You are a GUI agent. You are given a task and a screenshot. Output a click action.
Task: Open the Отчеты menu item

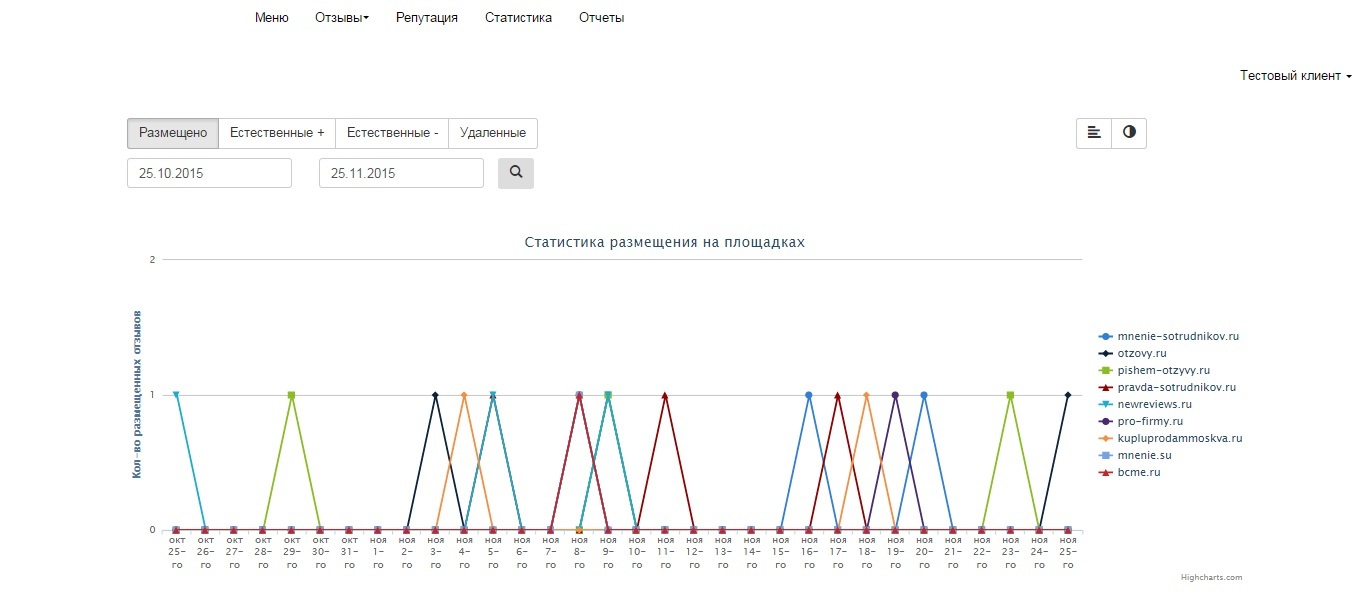pos(602,17)
